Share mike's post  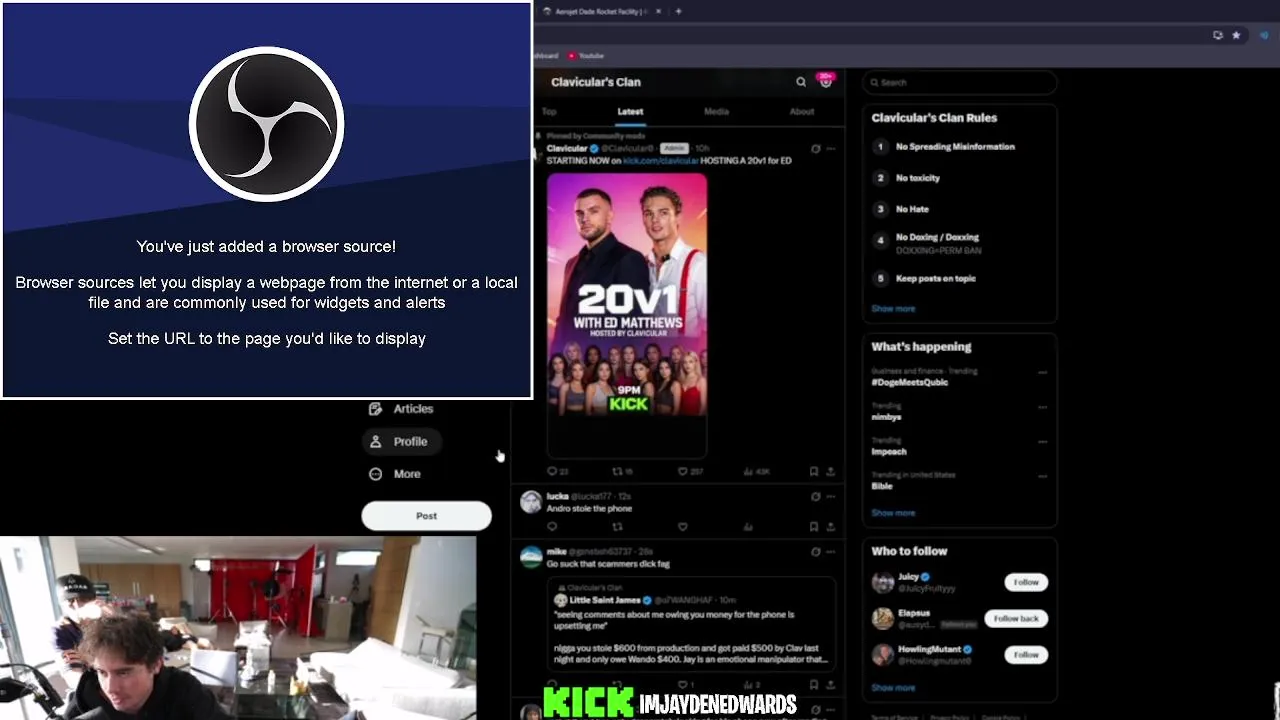pyautogui.click(x=830, y=685)
